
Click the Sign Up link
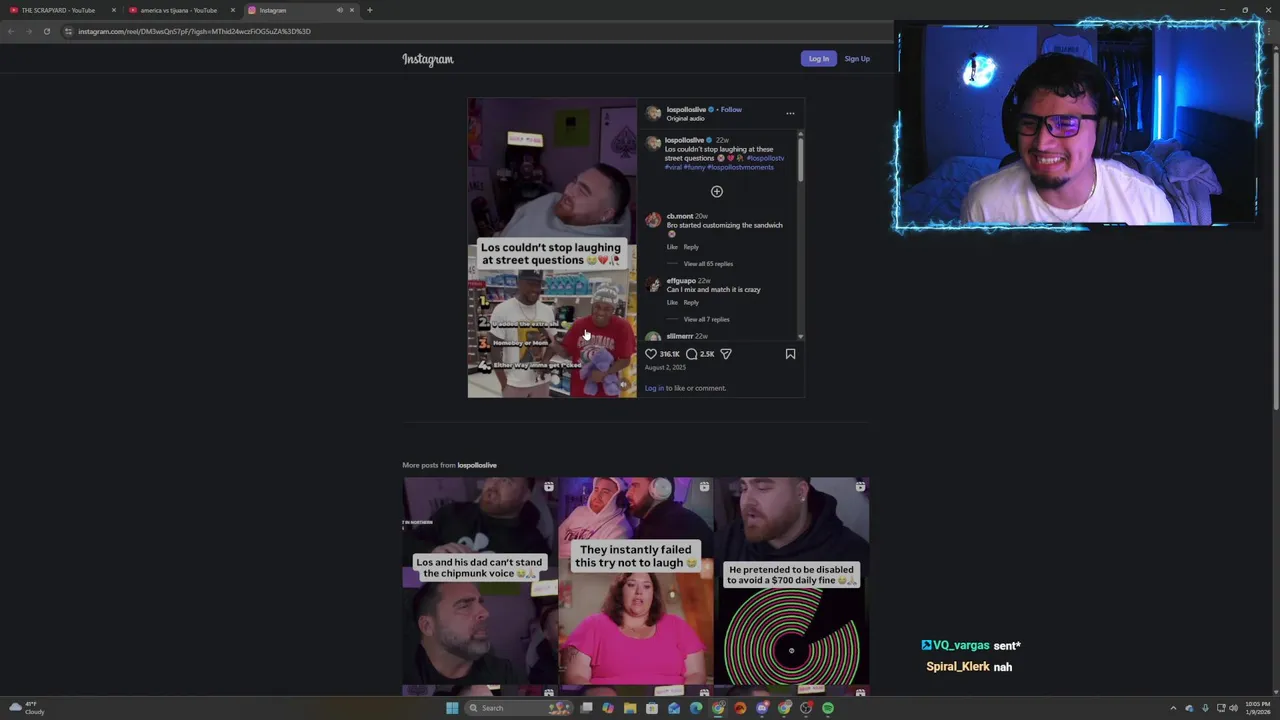(x=857, y=59)
